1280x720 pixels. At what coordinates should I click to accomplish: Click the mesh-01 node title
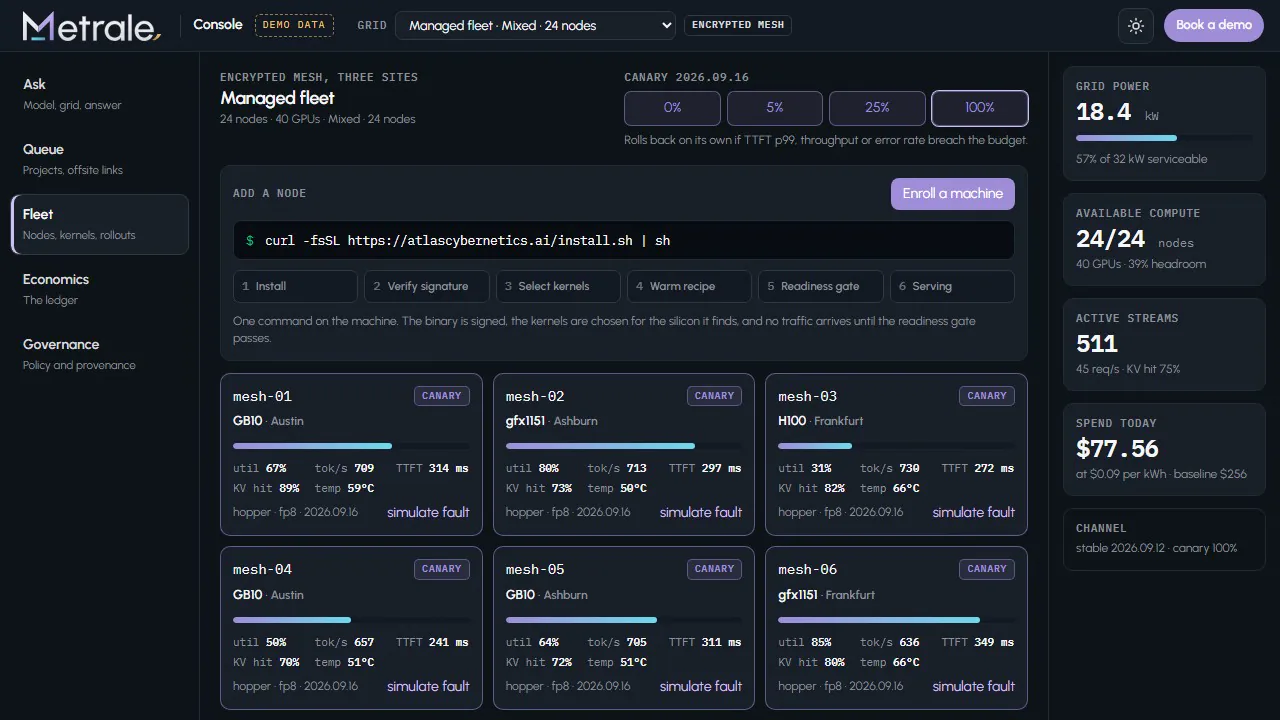point(262,396)
